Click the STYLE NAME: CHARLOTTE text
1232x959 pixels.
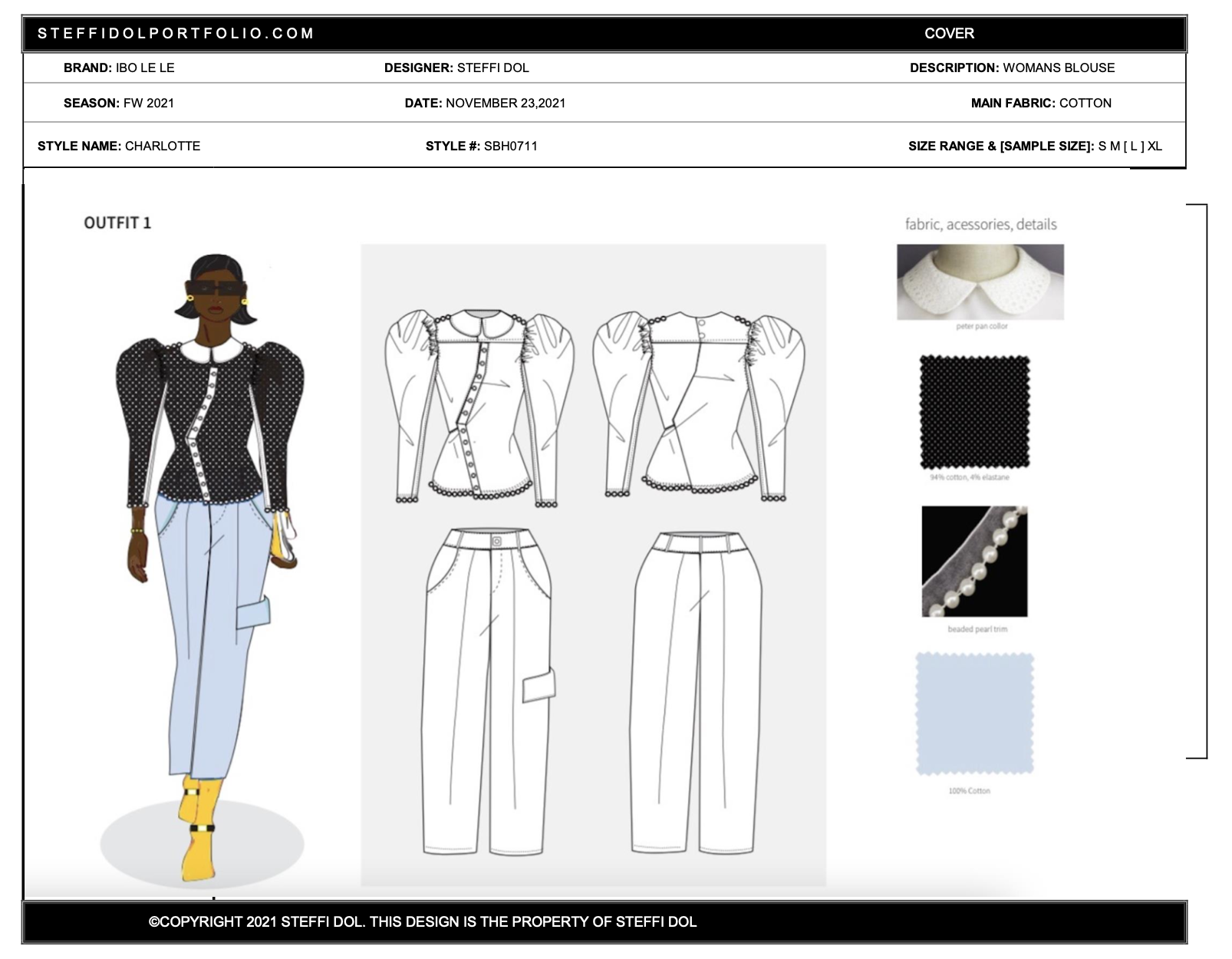click(x=119, y=146)
